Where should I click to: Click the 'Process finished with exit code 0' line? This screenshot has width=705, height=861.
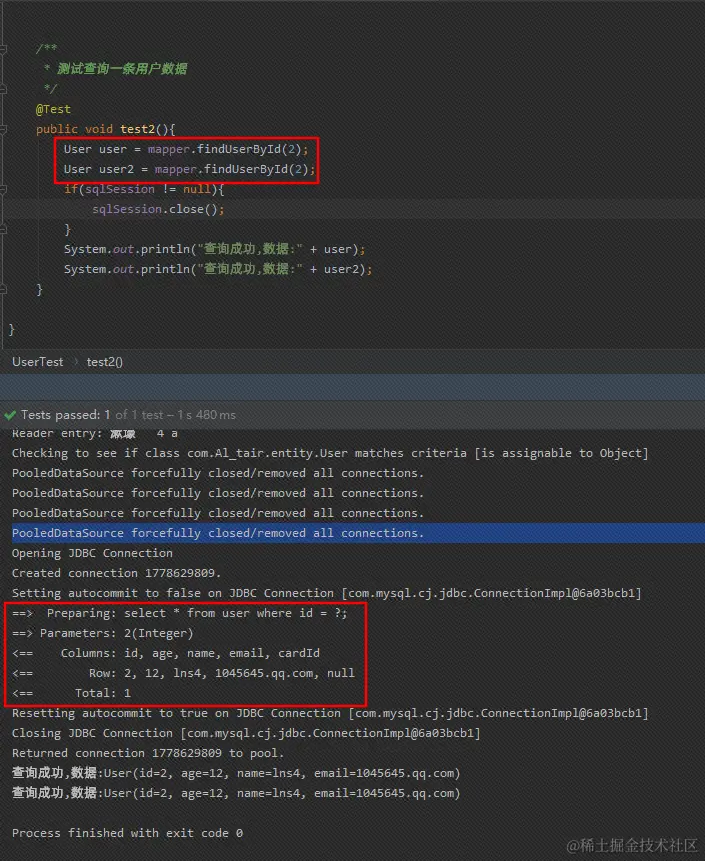click(x=127, y=833)
